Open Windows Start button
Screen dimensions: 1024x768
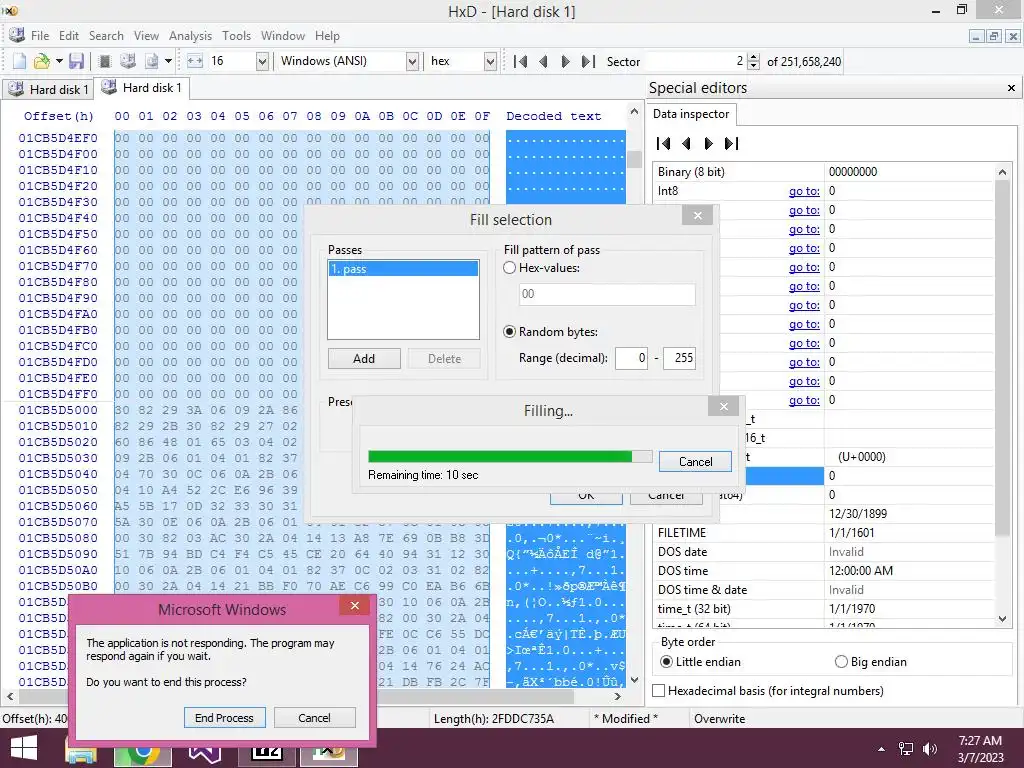[x=24, y=748]
